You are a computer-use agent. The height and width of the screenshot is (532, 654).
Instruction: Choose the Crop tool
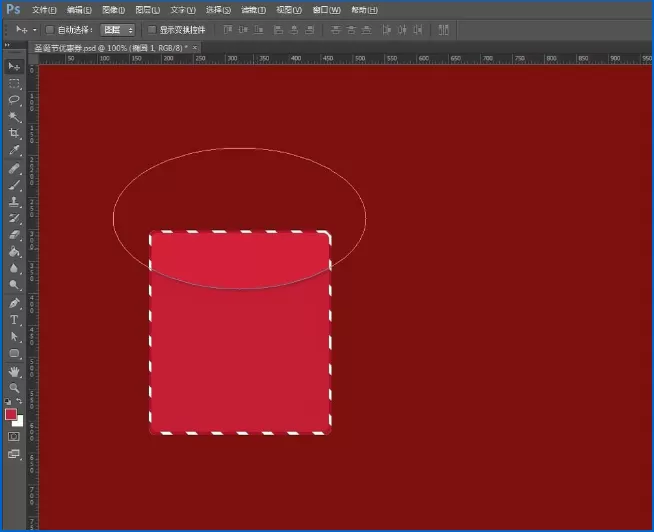point(14,134)
